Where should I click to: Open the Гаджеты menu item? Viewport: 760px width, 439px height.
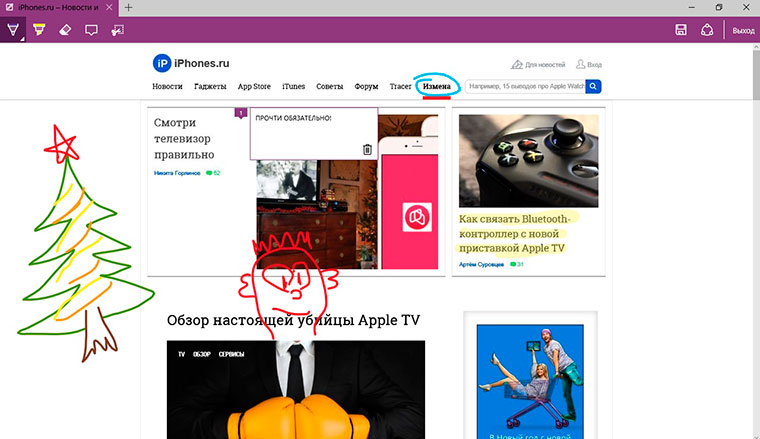(210, 86)
